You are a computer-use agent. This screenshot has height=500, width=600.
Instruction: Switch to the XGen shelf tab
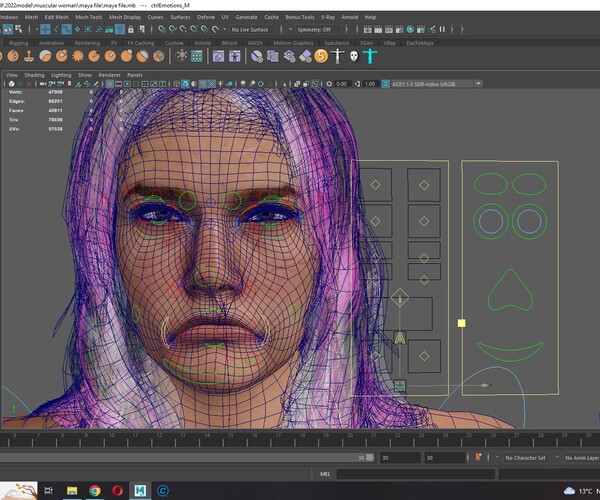pos(367,43)
